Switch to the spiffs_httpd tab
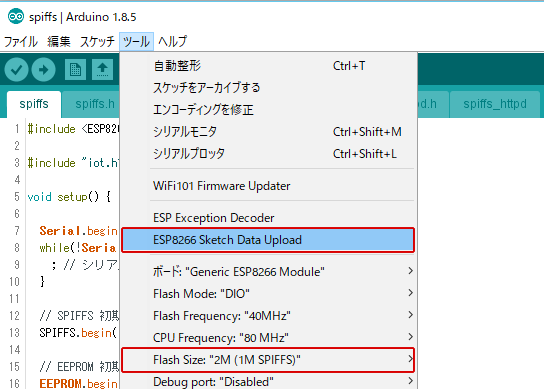544x389 pixels. (x=495, y=104)
